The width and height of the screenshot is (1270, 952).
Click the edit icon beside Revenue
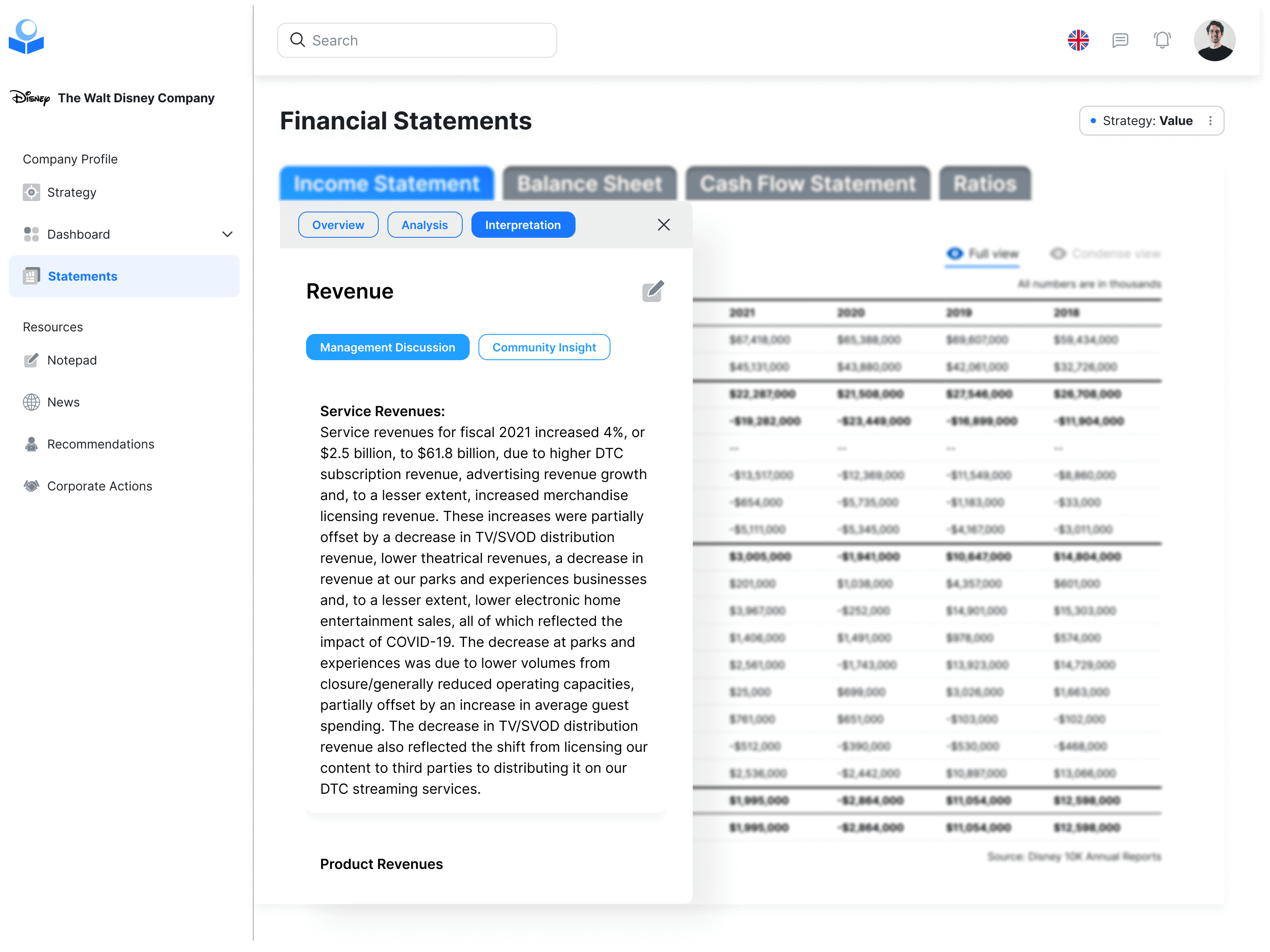pyautogui.click(x=653, y=291)
